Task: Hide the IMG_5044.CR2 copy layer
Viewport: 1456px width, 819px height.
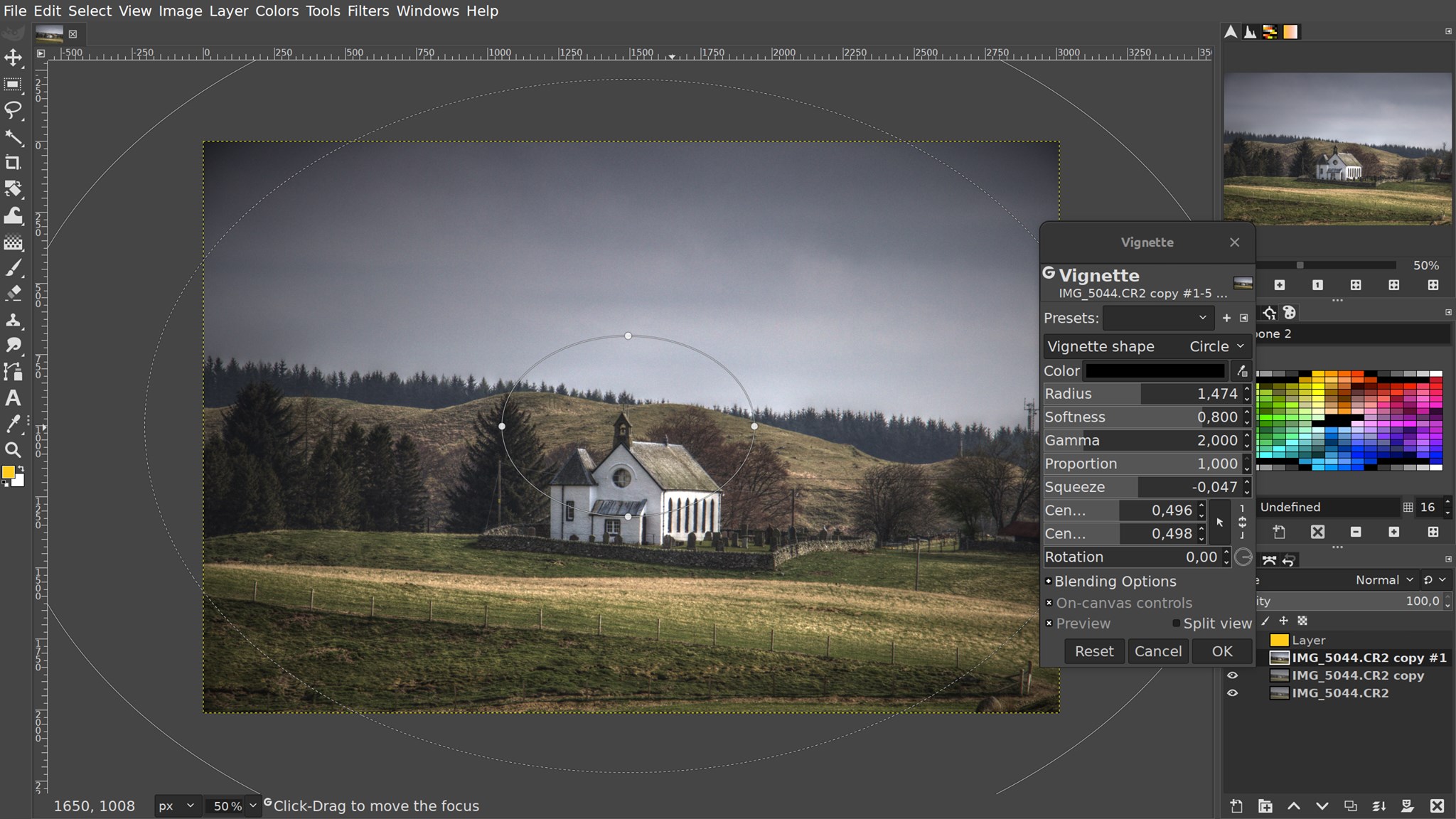Action: pos(1233,675)
